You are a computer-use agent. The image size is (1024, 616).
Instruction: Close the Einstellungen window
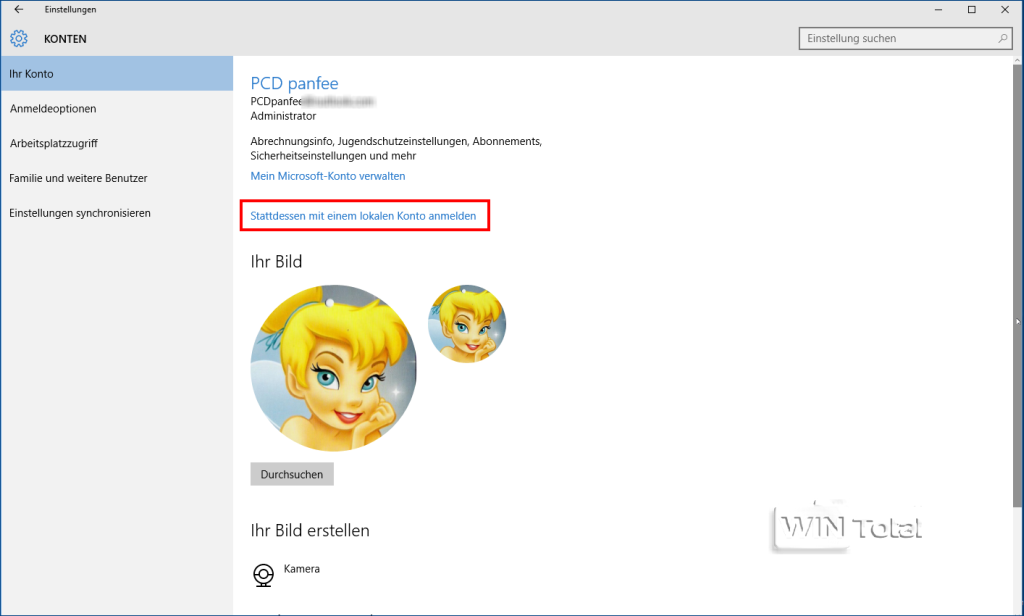(x=1005, y=9)
